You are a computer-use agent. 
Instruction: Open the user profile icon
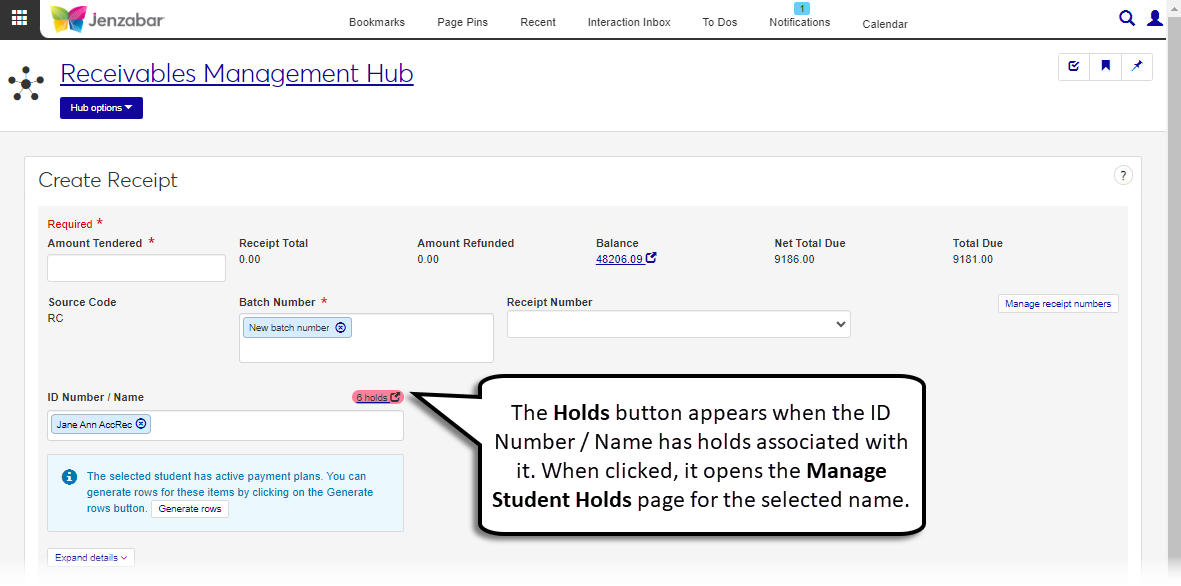pos(1155,18)
